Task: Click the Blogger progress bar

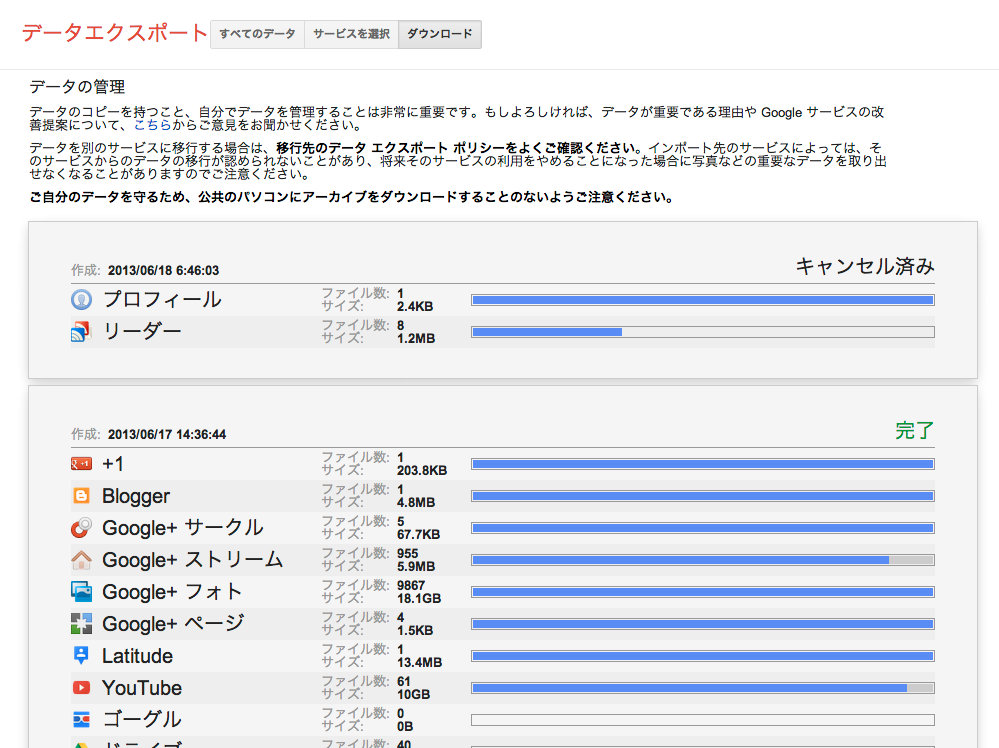Action: [x=703, y=496]
